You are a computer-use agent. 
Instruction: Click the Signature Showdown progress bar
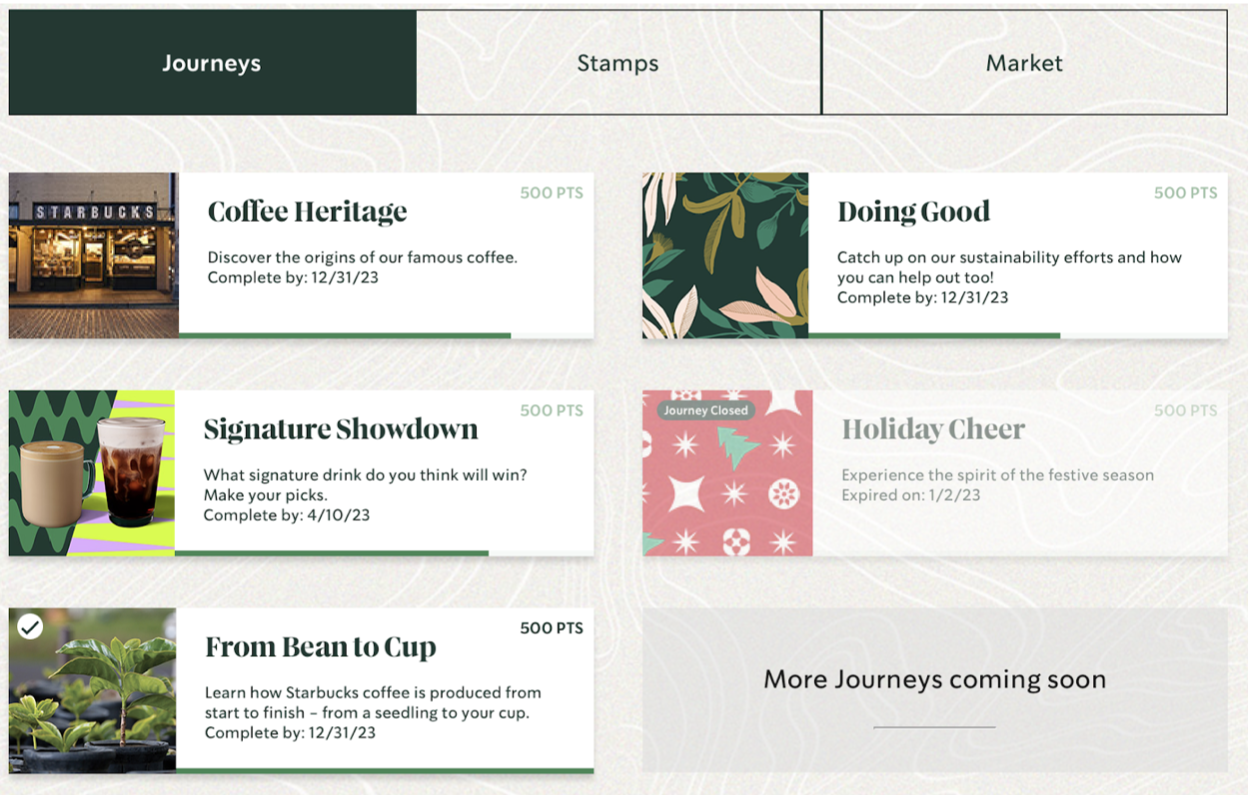pyautogui.click(x=332, y=553)
